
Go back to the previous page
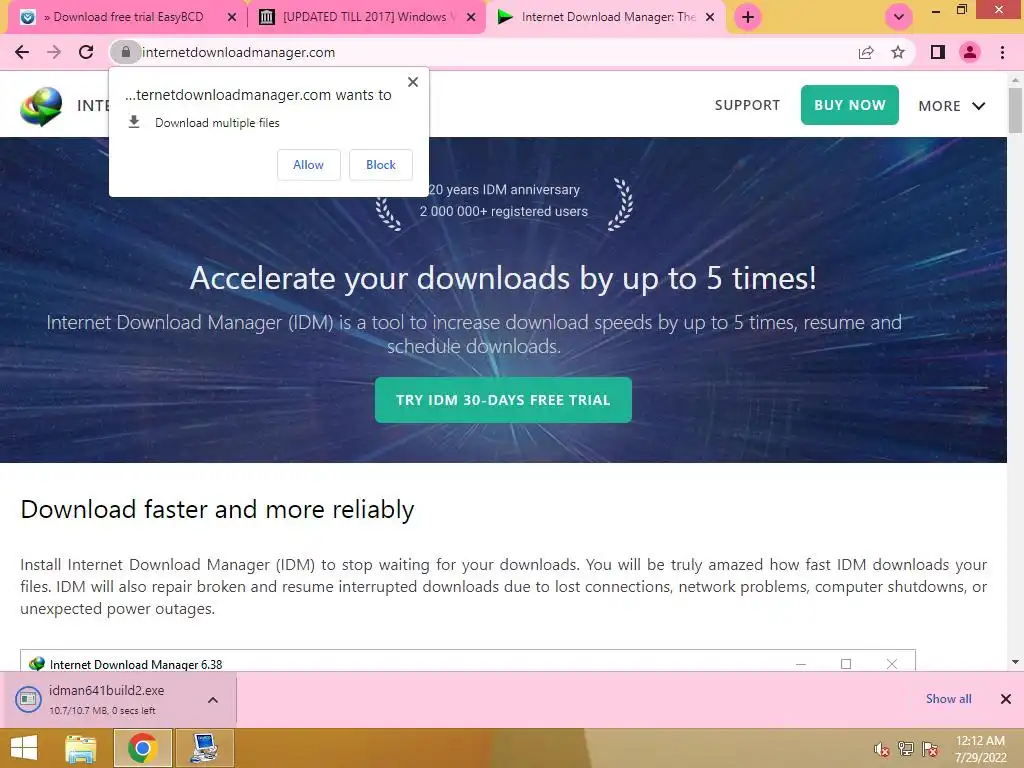coord(22,52)
